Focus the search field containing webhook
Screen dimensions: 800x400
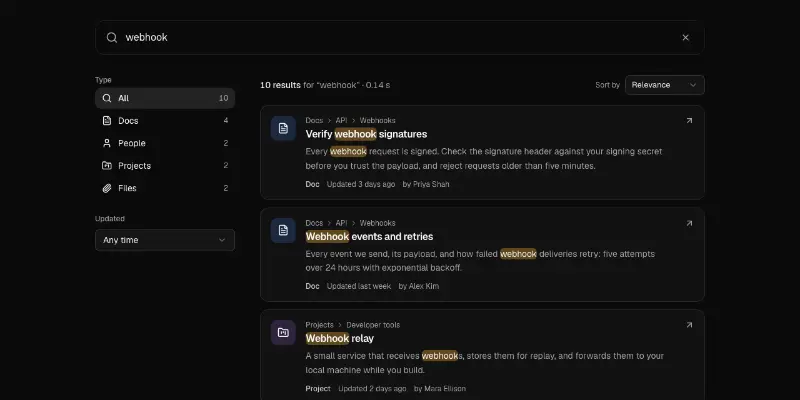click(x=399, y=37)
